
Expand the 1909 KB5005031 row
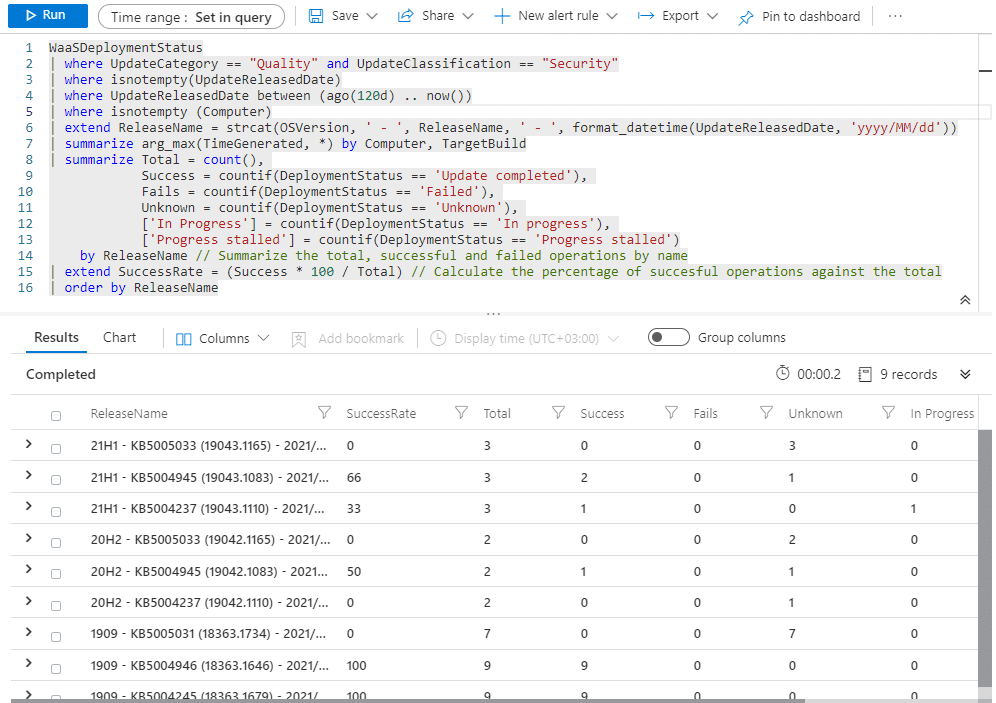[x=29, y=632]
